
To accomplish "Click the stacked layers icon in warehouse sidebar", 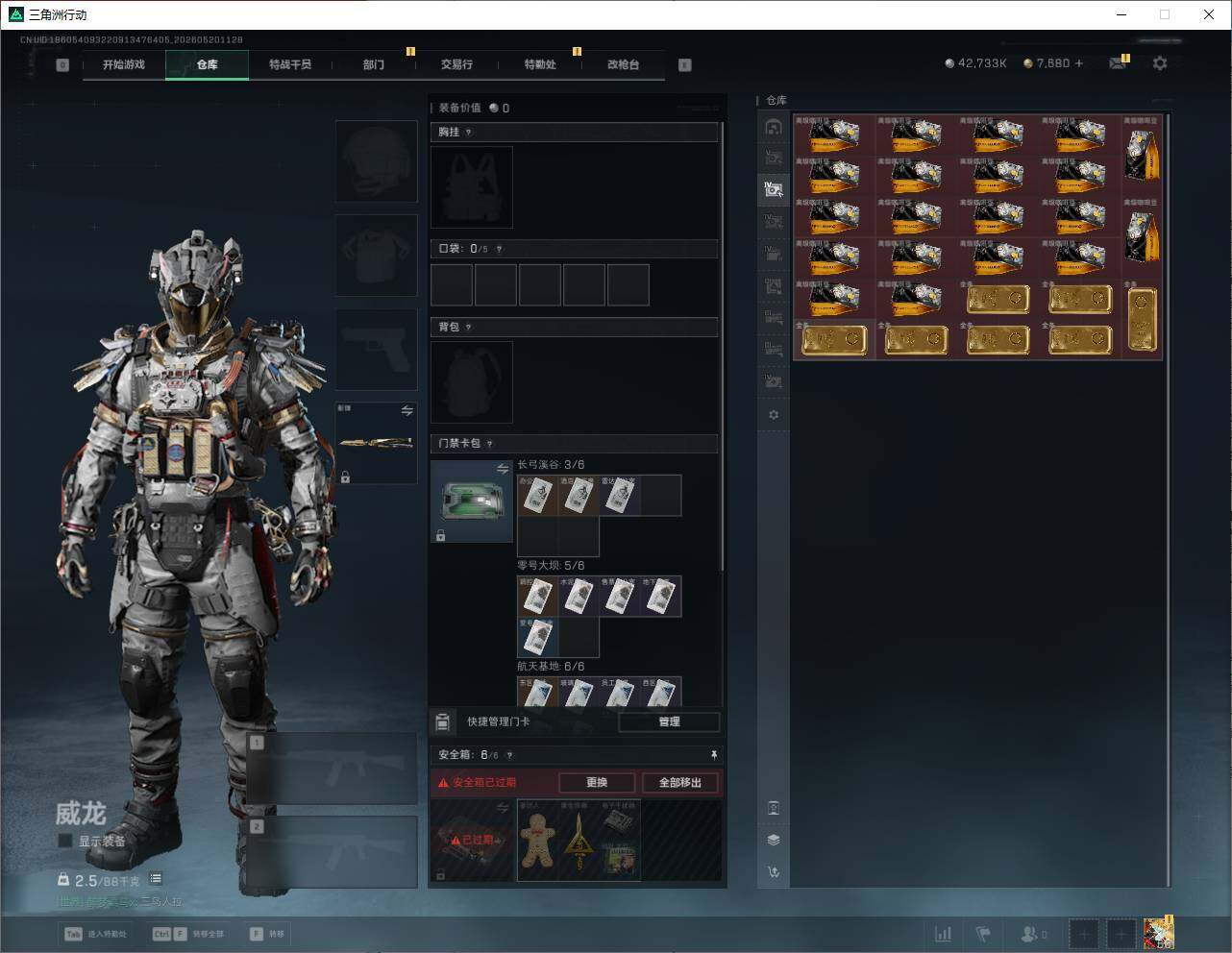I will tap(774, 840).
